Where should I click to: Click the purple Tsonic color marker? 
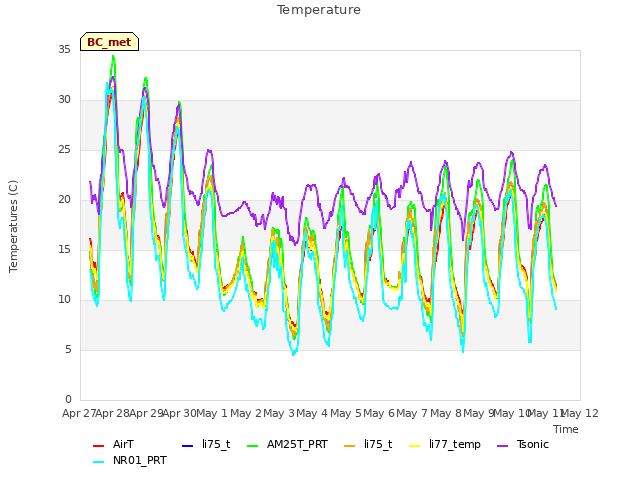pos(503,446)
